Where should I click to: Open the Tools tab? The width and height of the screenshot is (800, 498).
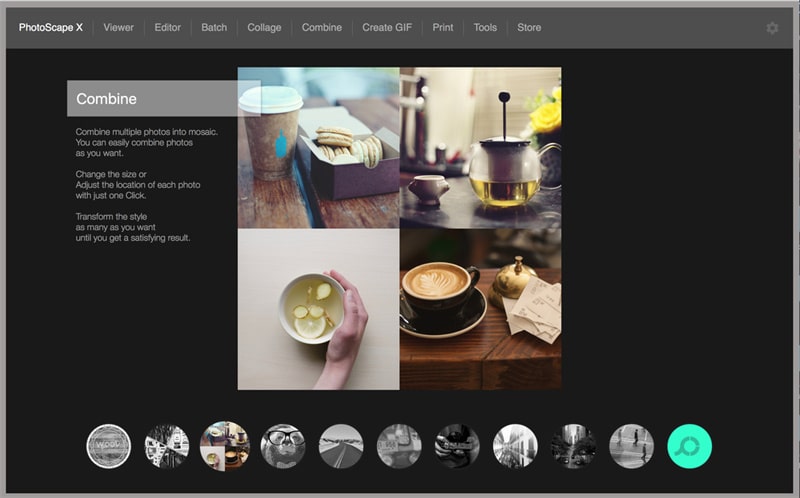(x=485, y=28)
